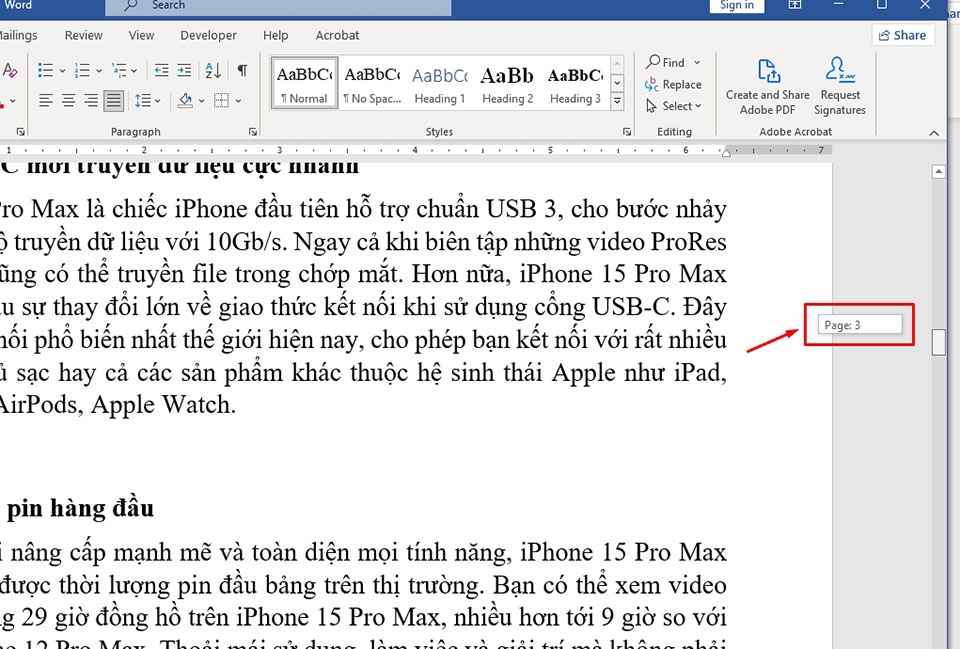The height and width of the screenshot is (649, 960).
Task: Click the Find command
Action: [666, 62]
